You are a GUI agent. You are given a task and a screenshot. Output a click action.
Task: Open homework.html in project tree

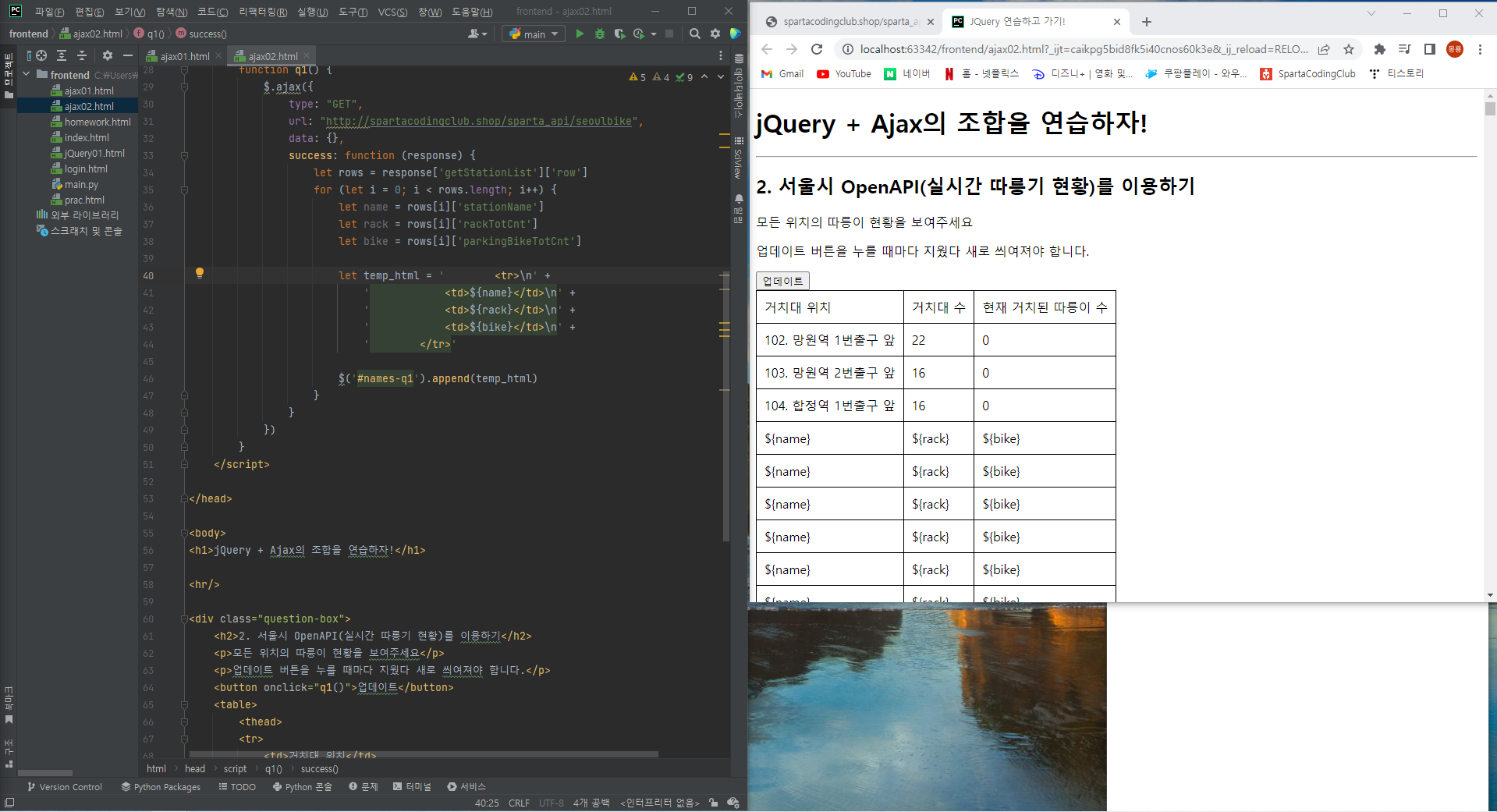[x=91, y=122]
